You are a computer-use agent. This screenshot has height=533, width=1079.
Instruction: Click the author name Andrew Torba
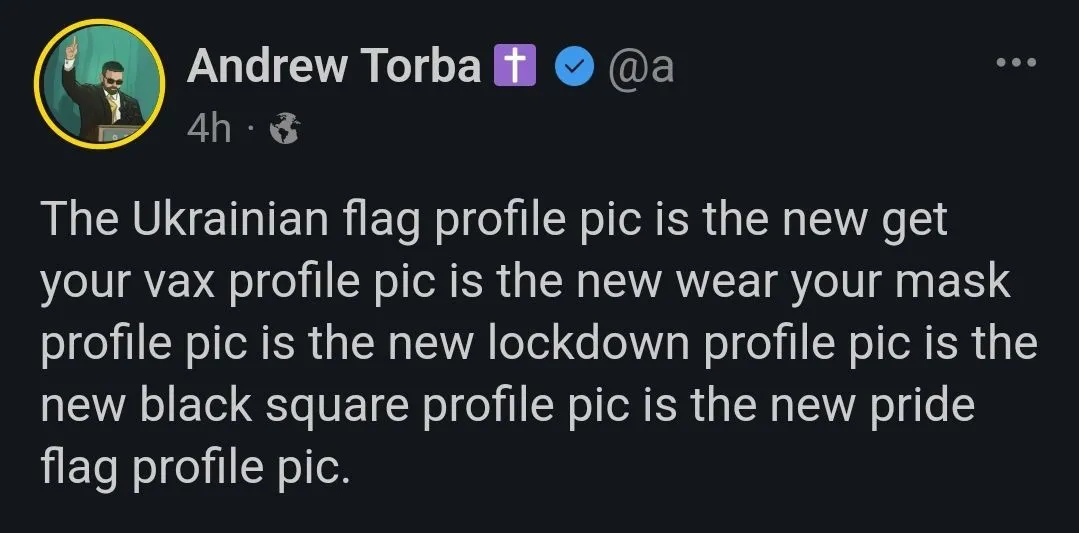click(x=334, y=68)
